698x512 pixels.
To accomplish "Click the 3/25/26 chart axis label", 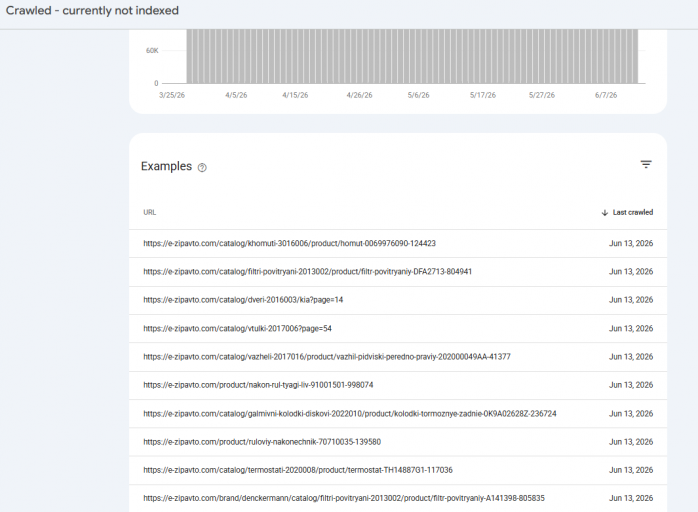I will coord(172,95).
